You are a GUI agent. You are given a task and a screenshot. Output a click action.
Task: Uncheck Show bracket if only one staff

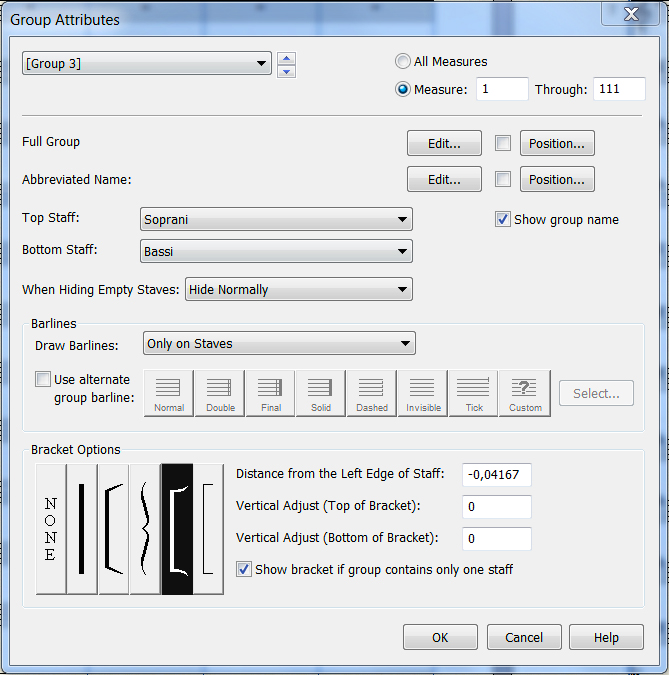tap(244, 569)
